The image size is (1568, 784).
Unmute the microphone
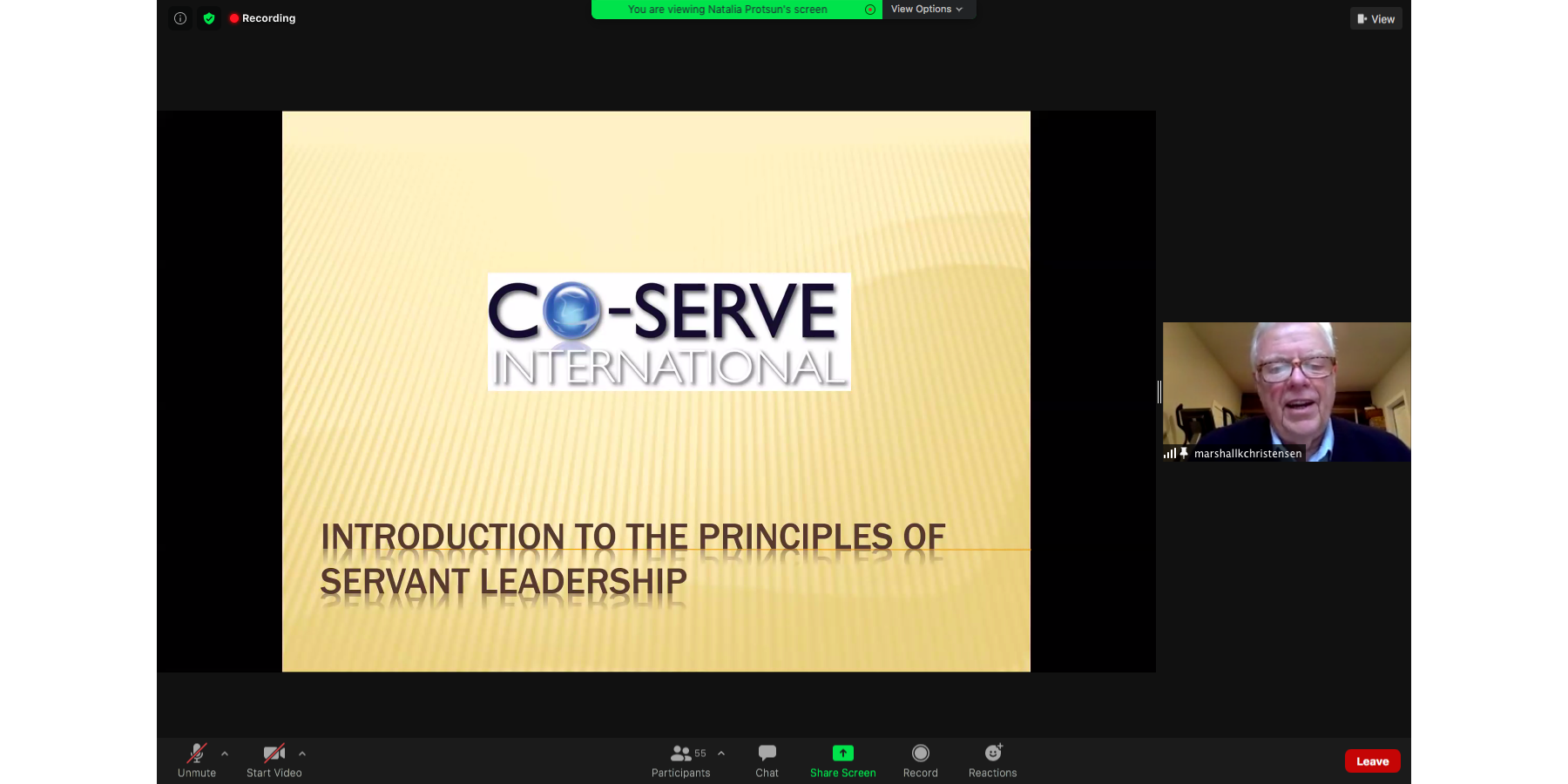coord(197,760)
